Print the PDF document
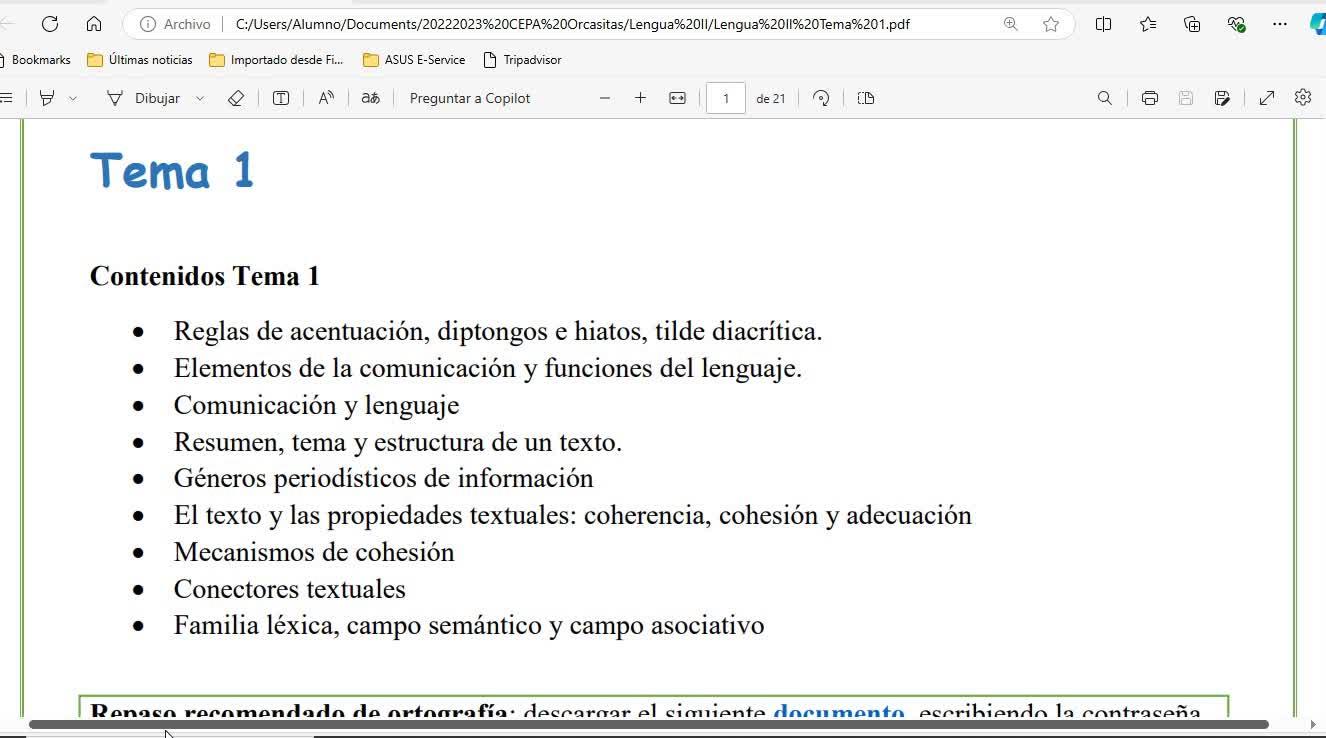The width and height of the screenshot is (1326, 738). tap(1149, 98)
